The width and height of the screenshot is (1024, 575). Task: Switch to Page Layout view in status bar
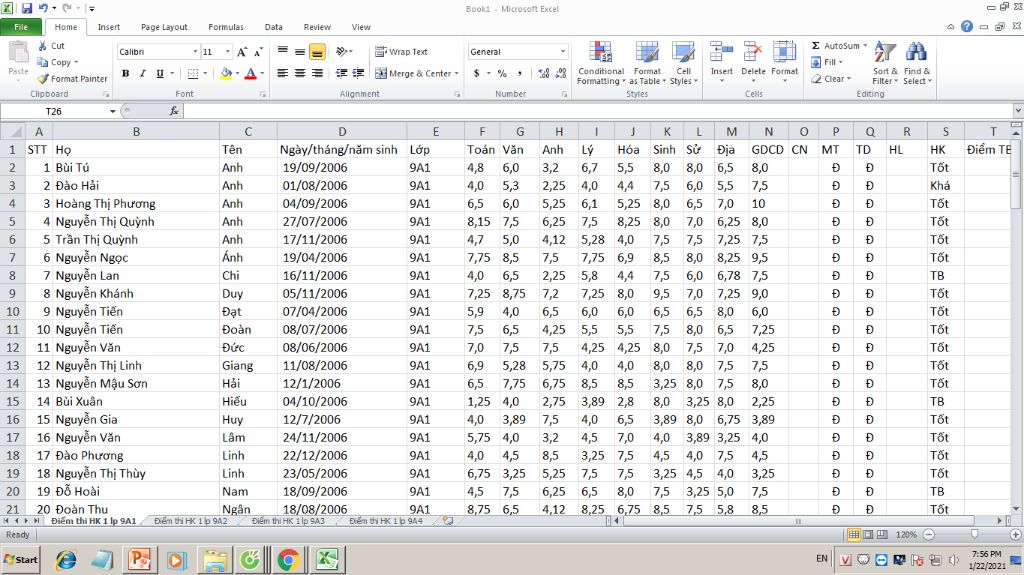tap(868, 534)
